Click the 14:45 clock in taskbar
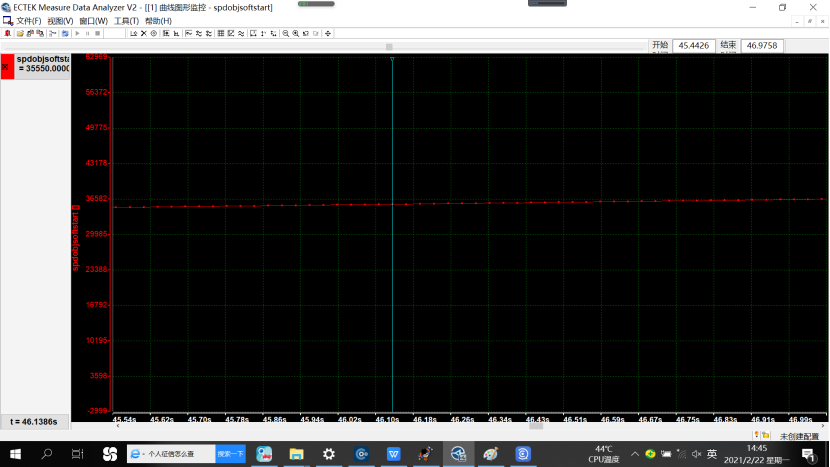The height and width of the screenshot is (467, 830). (x=756, y=448)
